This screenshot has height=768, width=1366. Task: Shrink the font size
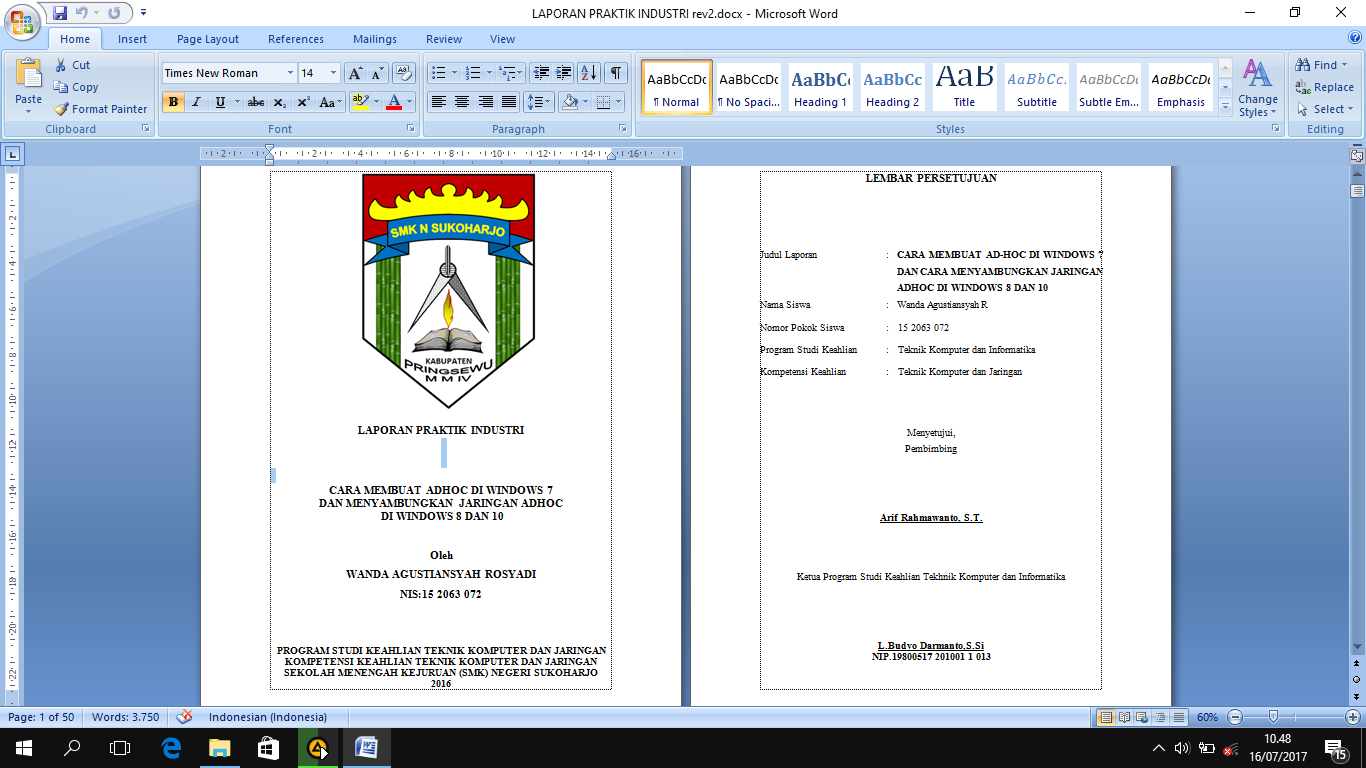click(x=377, y=73)
